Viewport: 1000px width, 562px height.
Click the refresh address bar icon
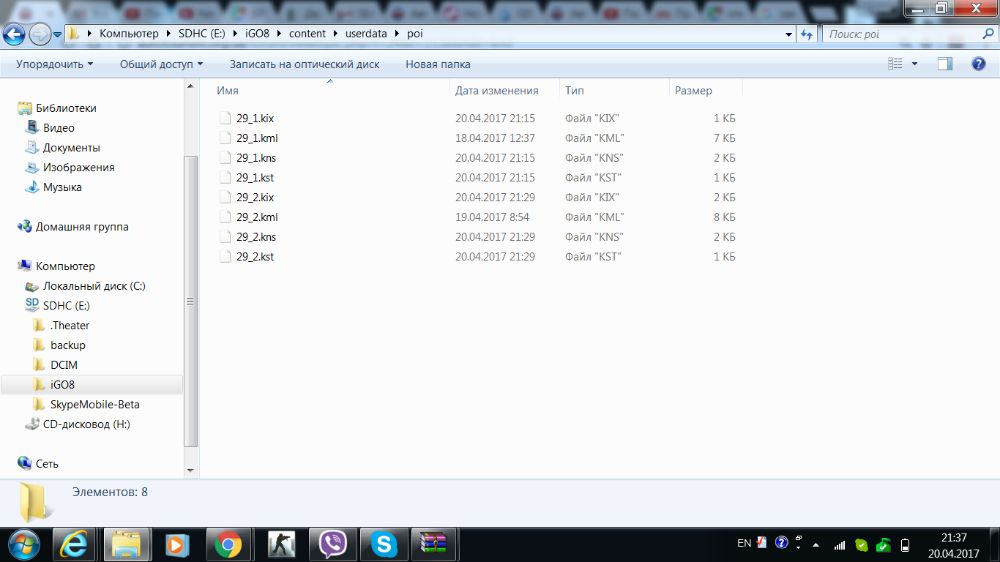click(x=807, y=34)
